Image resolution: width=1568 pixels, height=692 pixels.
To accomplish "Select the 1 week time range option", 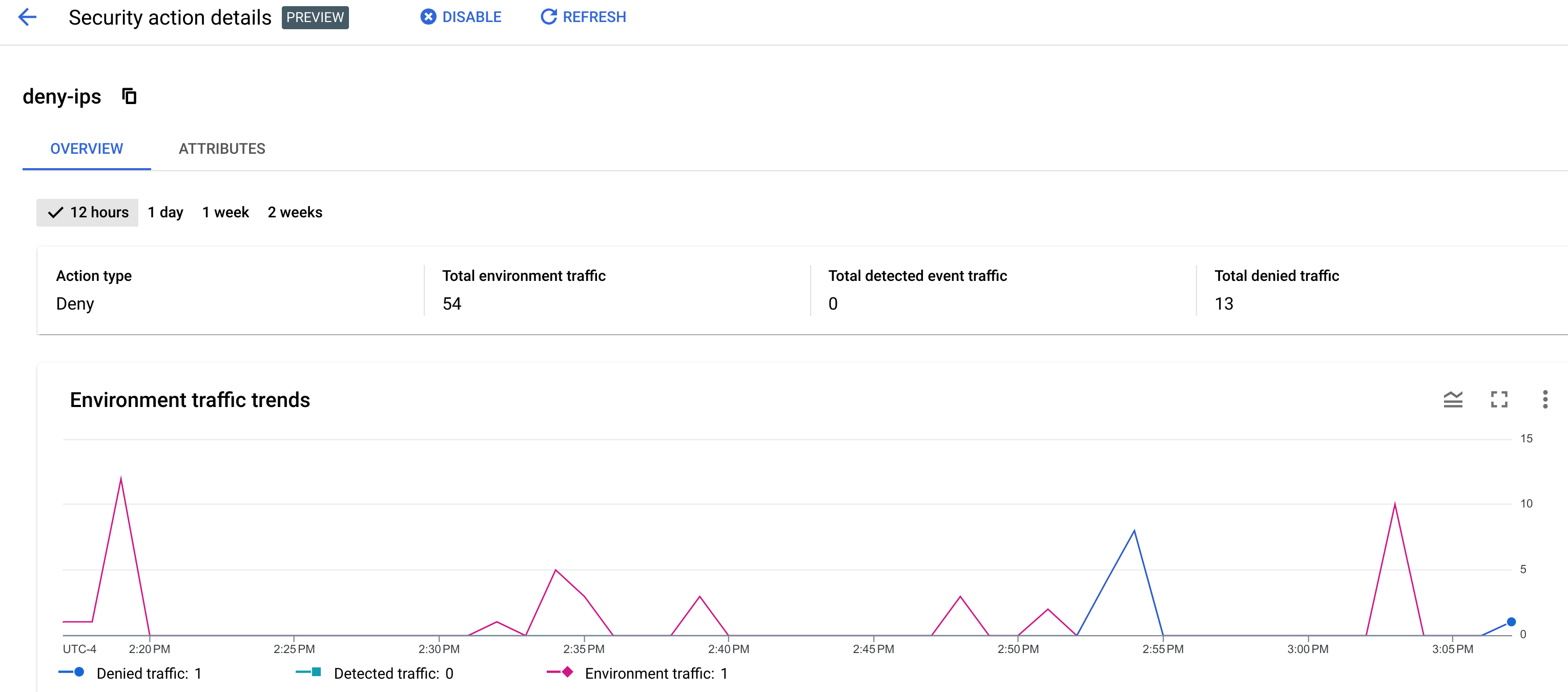I will coord(225,212).
